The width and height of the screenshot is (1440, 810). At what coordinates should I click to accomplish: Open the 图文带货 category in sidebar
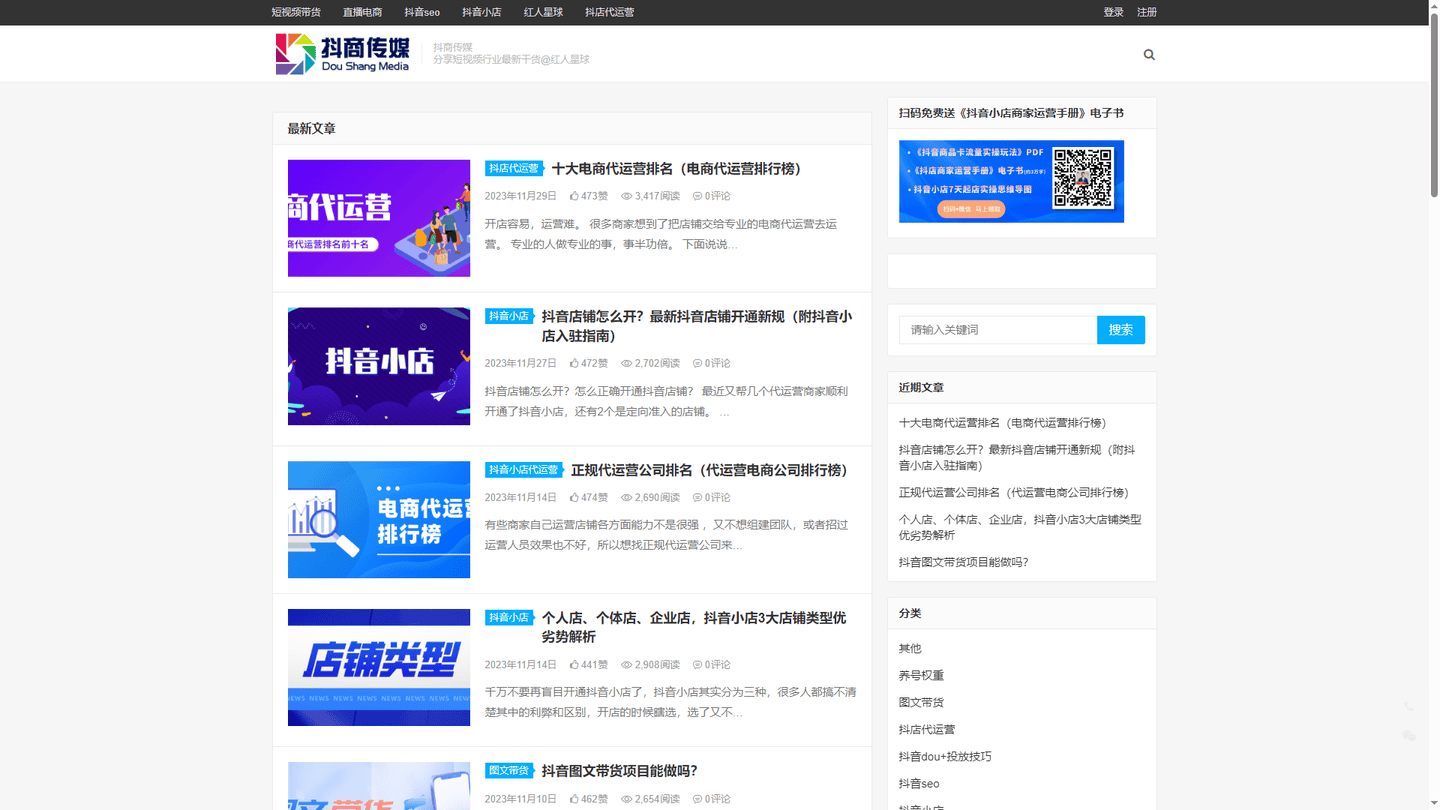[x=921, y=702]
